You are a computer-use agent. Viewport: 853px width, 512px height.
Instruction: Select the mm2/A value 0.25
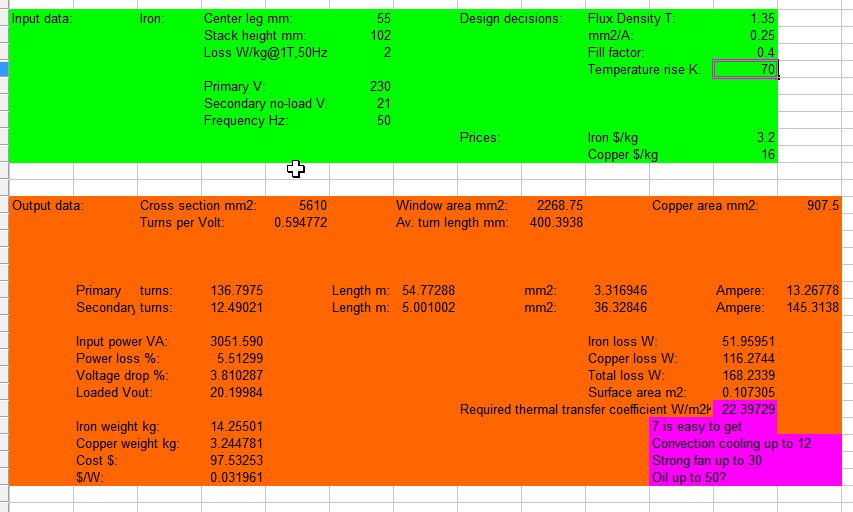point(762,35)
